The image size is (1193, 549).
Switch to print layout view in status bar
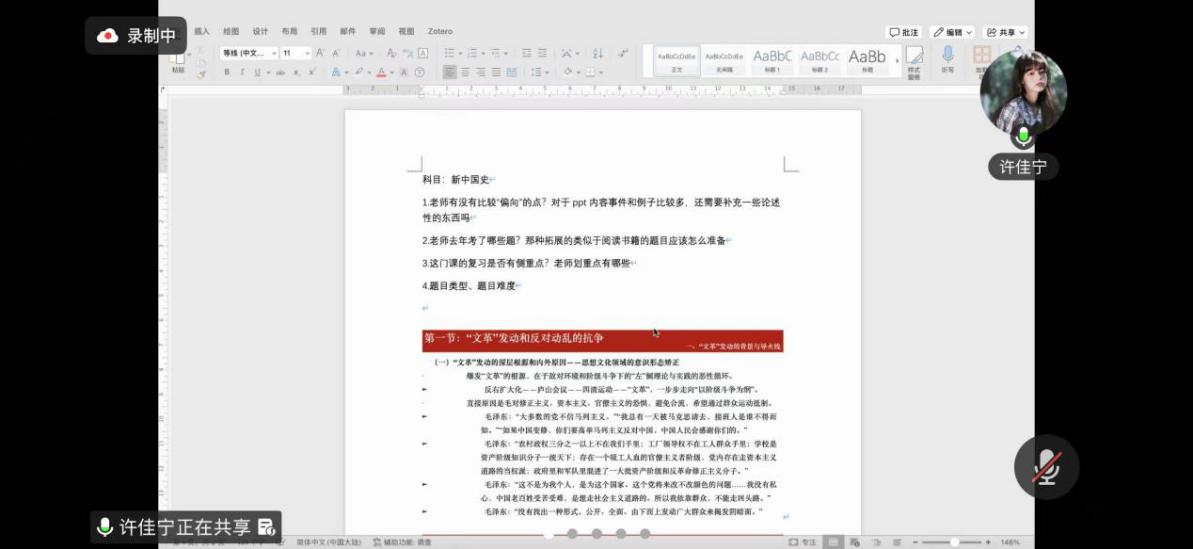[x=832, y=542]
